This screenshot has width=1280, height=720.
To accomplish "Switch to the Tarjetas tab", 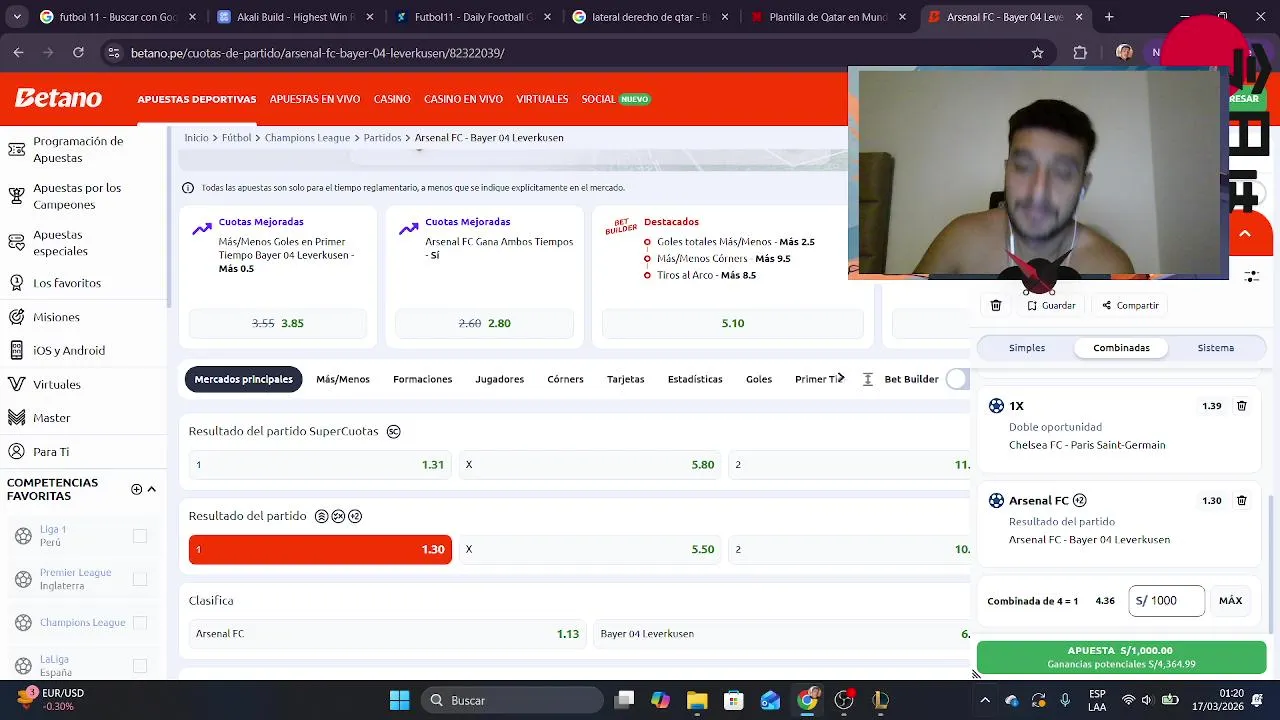I will [626, 379].
